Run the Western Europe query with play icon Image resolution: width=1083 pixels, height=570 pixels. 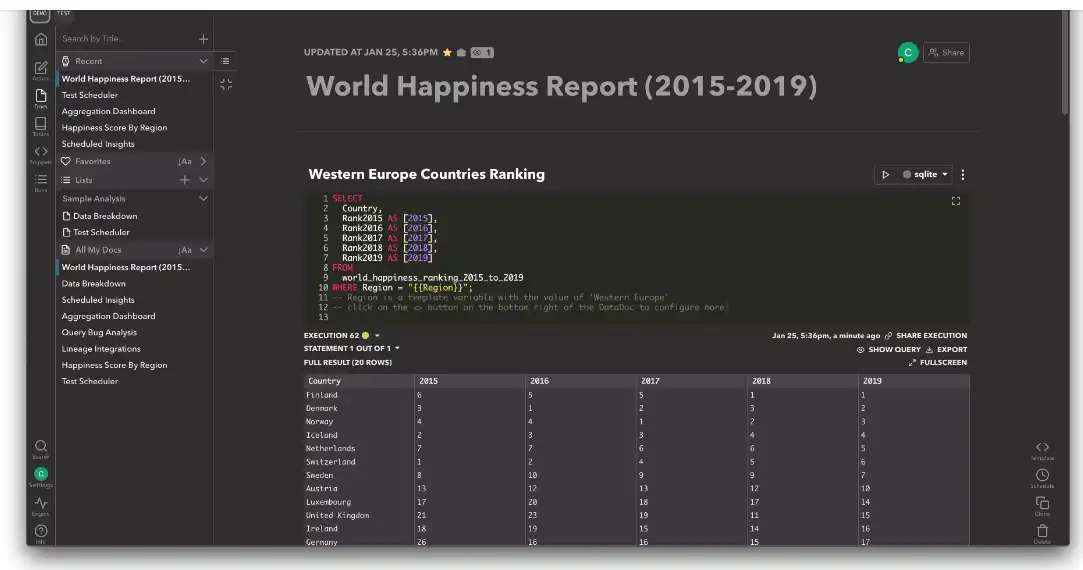pos(885,175)
